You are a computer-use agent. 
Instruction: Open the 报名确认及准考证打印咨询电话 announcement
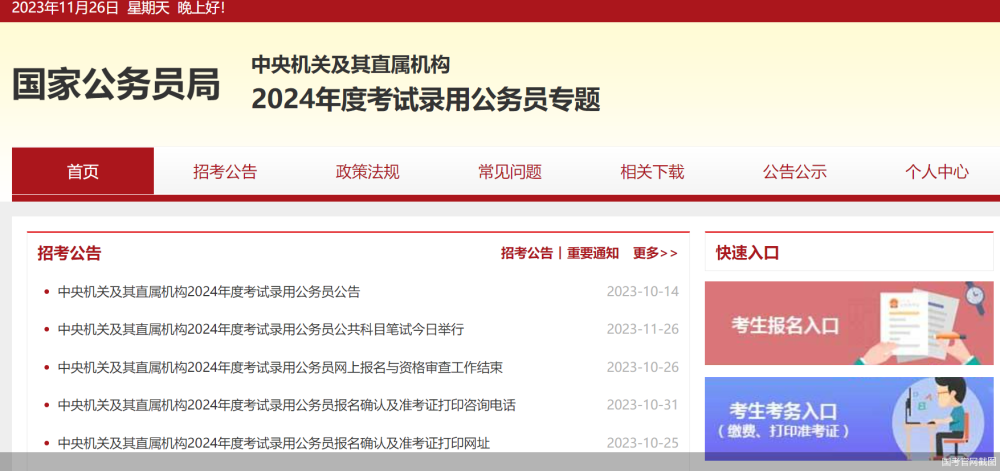coord(286,405)
